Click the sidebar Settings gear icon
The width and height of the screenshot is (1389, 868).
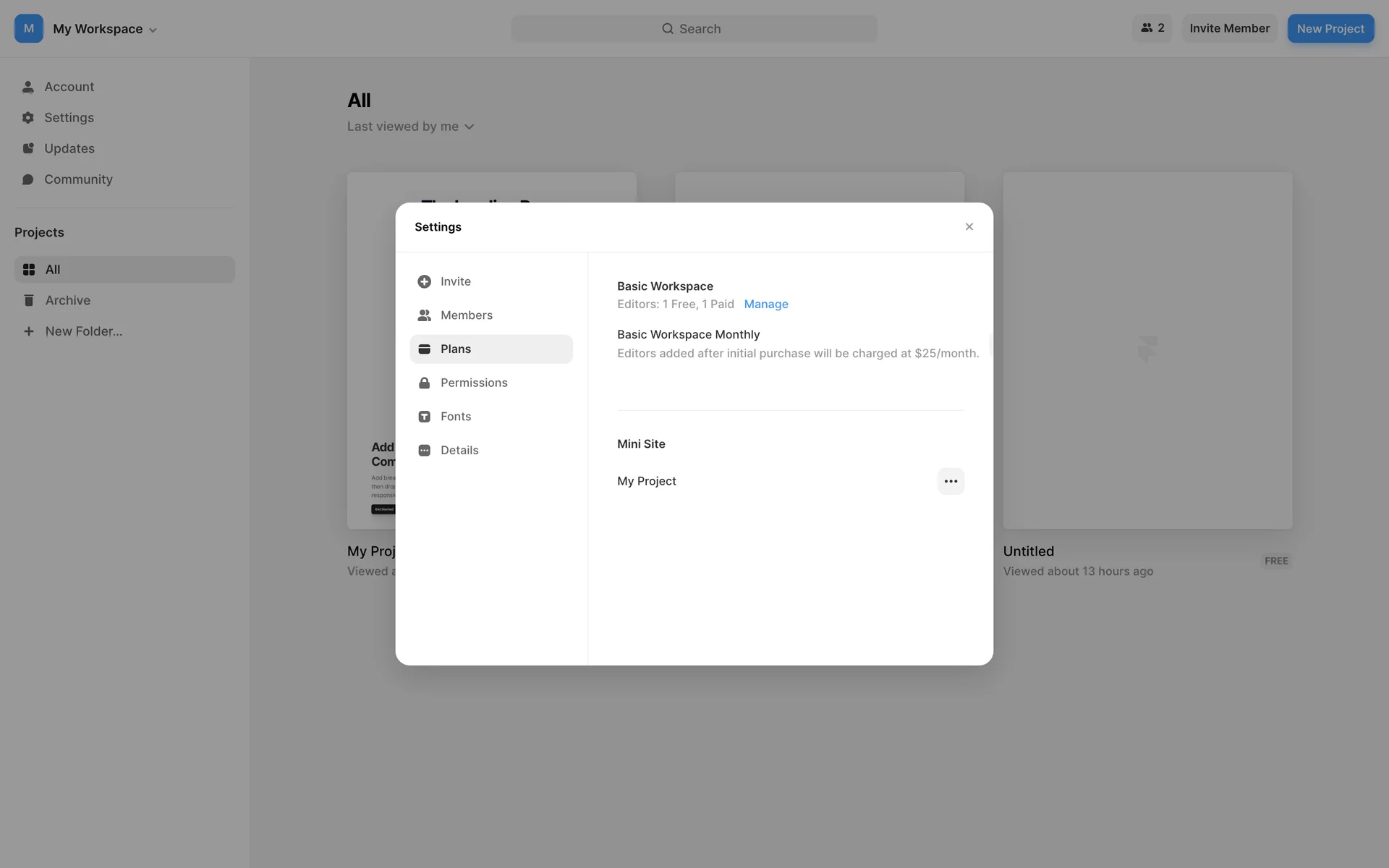28,118
